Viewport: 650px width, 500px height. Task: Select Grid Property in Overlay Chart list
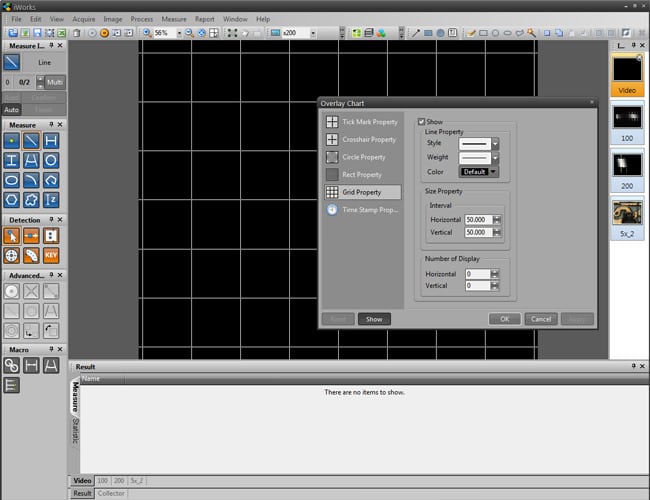(x=363, y=192)
